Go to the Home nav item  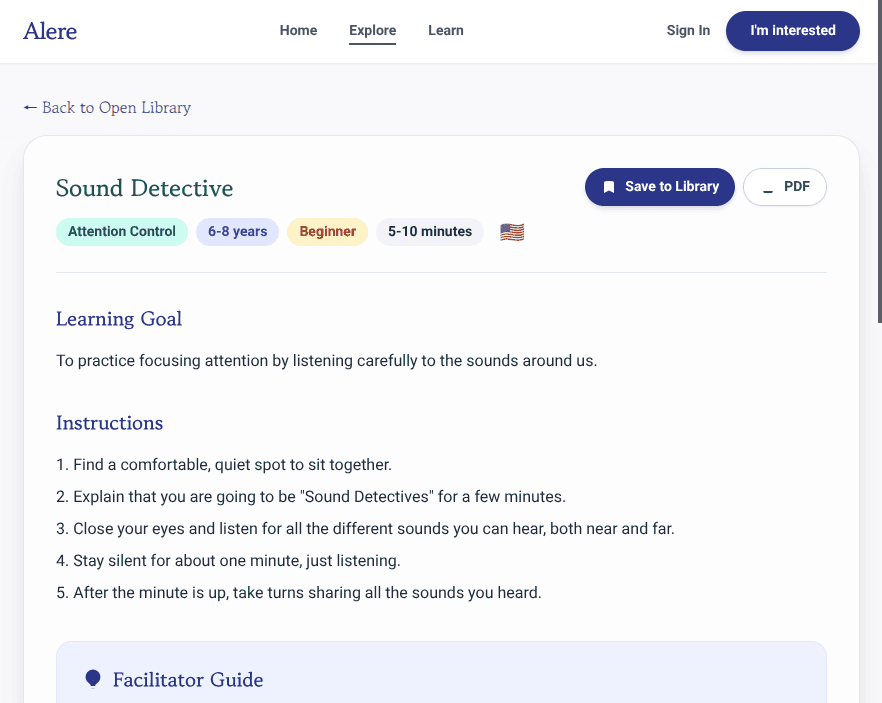tap(298, 30)
